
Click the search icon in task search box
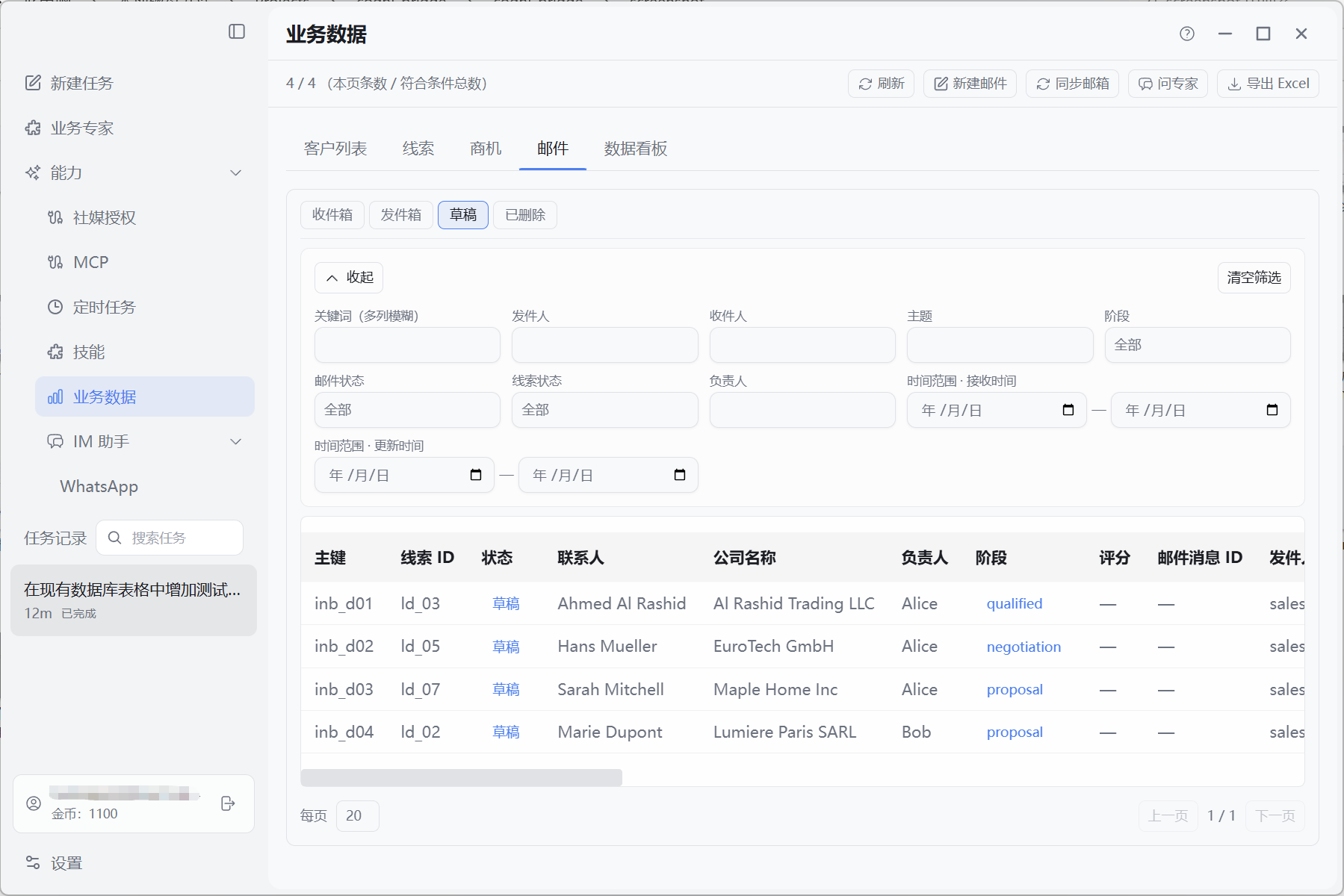click(114, 538)
